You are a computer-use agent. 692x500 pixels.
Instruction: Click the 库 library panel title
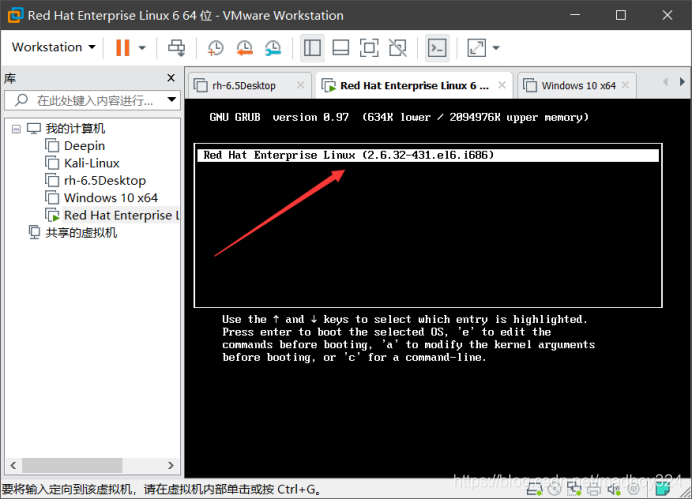click(x=10, y=79)
